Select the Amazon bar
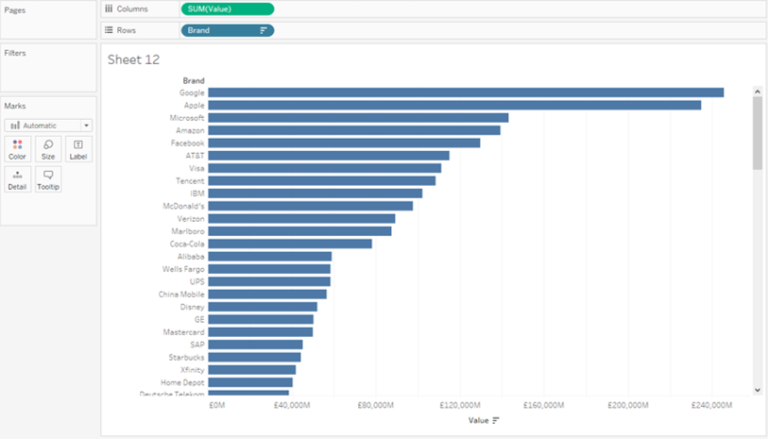 [354, 130]
